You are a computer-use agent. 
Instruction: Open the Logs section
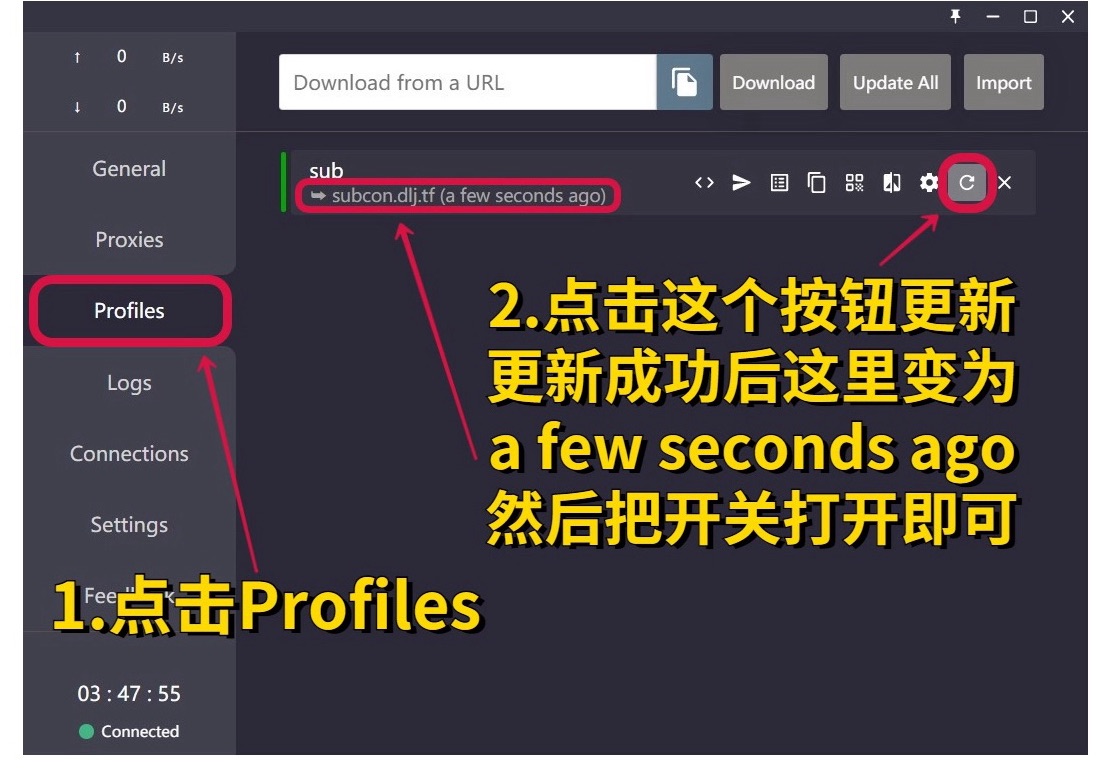point(129,382)
